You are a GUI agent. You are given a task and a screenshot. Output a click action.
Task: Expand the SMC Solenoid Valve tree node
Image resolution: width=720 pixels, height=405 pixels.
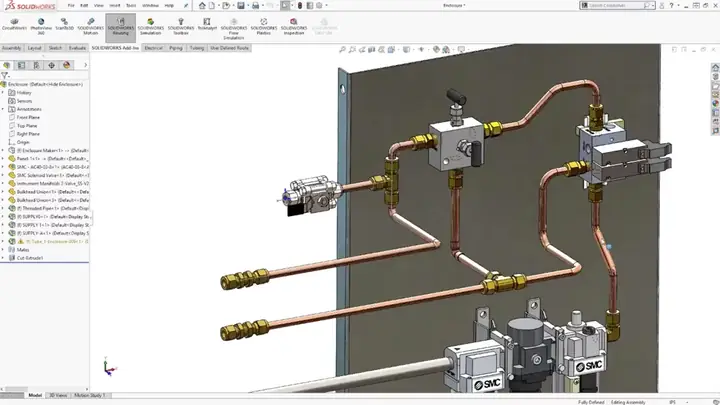3,175
